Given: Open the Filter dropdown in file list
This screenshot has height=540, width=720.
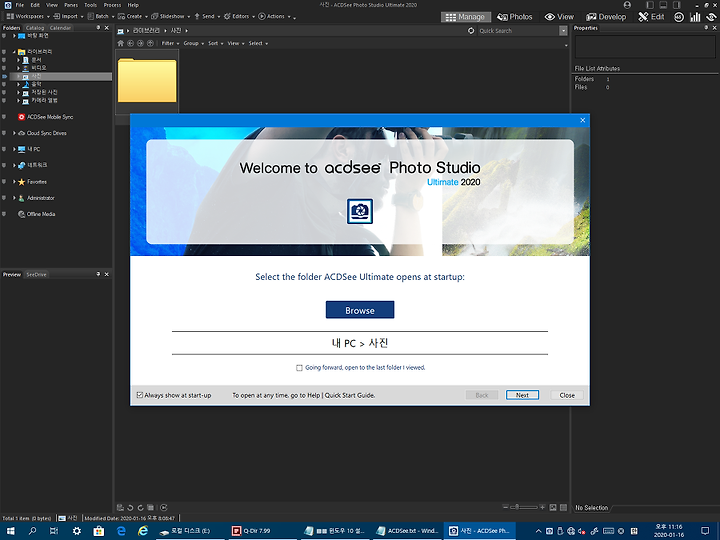Looking at the screenshot, I should [x=170, y=43].
